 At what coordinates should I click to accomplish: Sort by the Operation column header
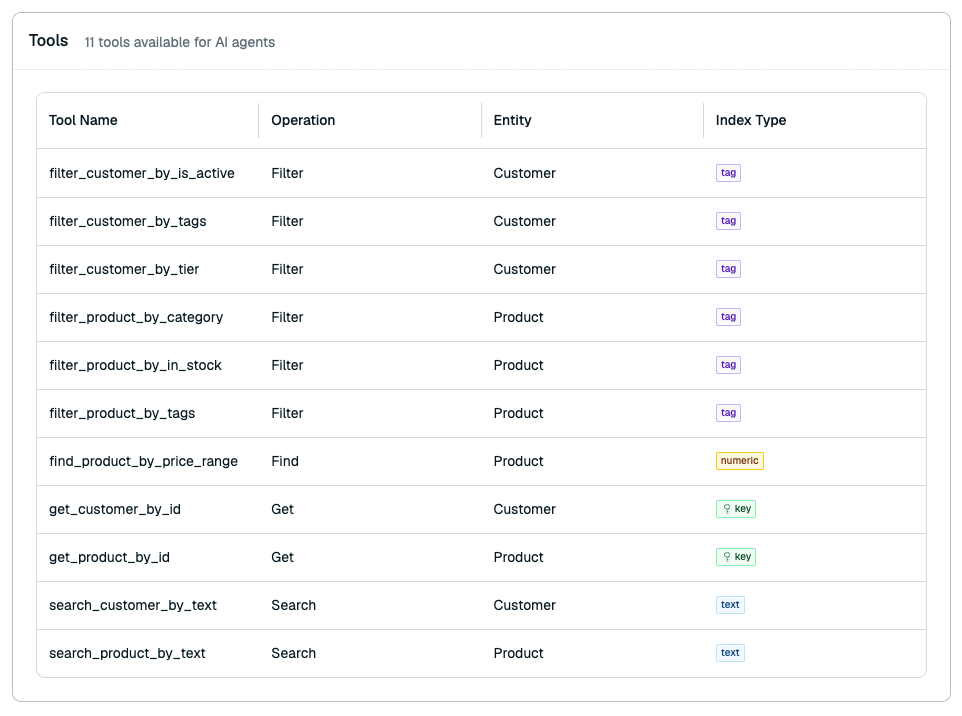tap(303, 120)
